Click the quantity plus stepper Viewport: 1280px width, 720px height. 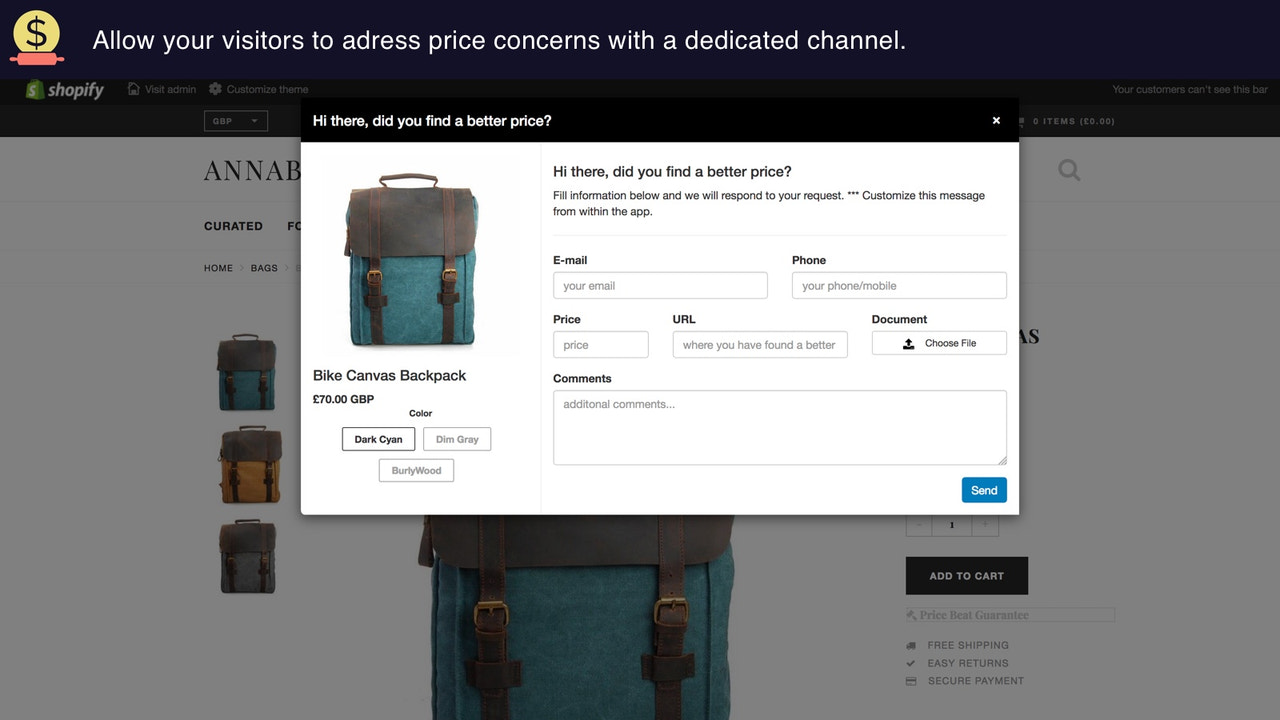point(985,524)
